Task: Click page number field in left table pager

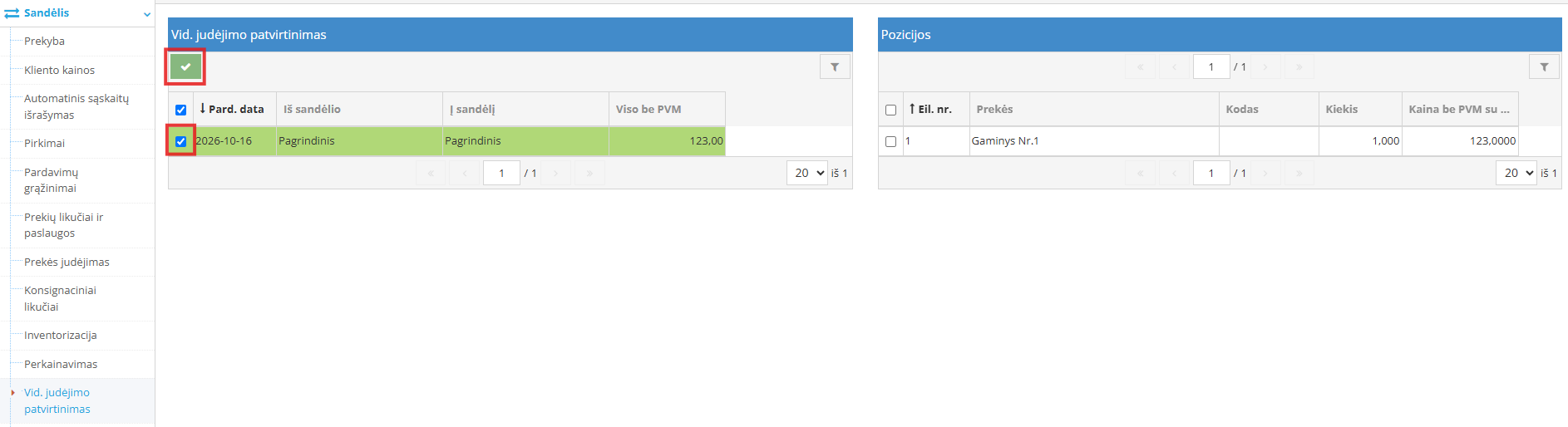Action: point(501,173)
